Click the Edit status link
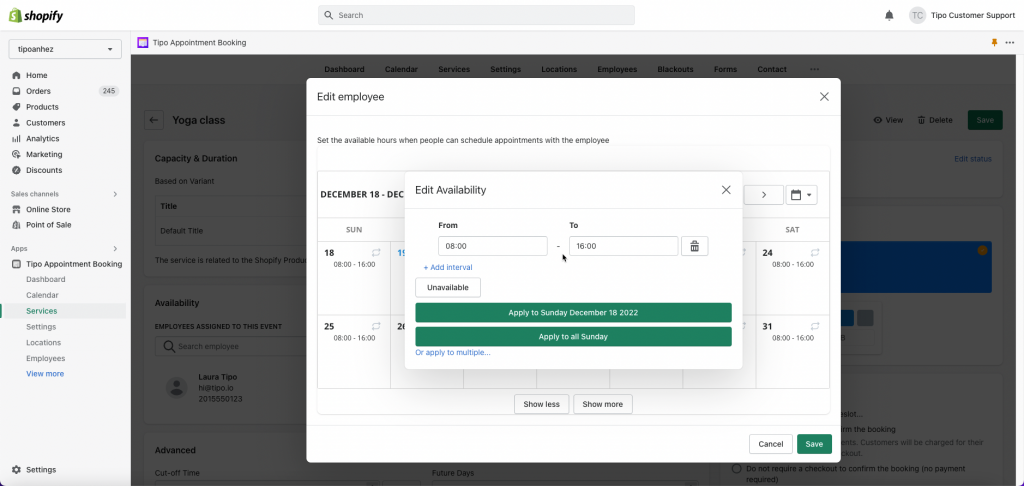 coord(972,159)
